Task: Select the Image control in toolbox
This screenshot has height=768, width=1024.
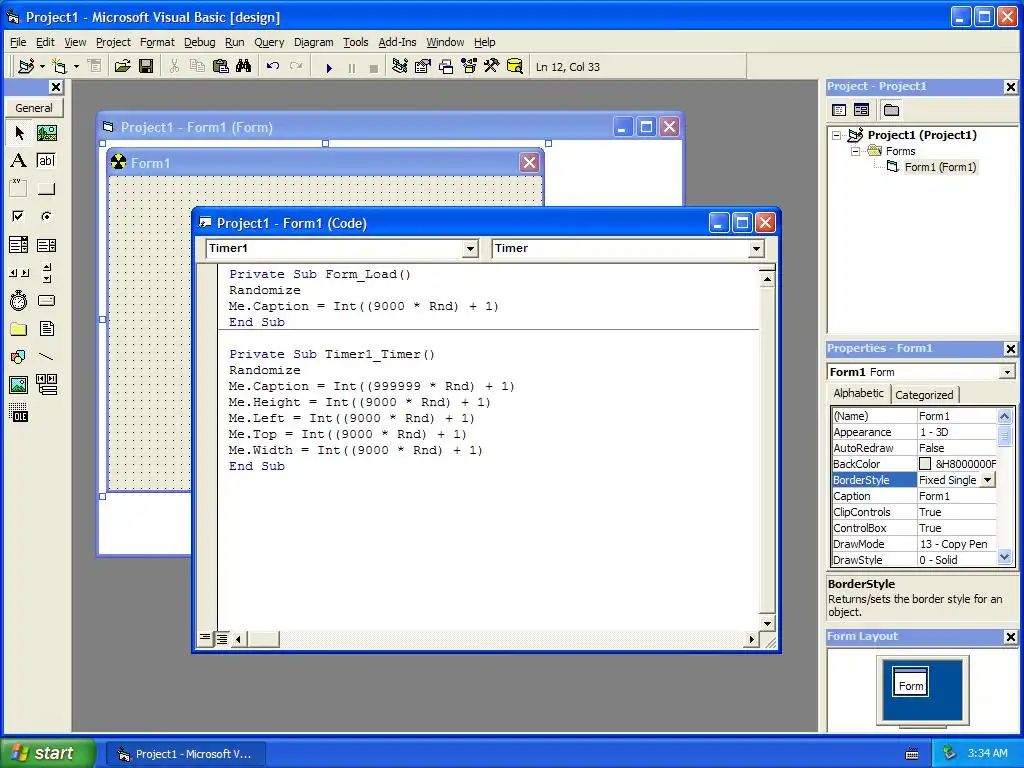Action: coord(19,385)
